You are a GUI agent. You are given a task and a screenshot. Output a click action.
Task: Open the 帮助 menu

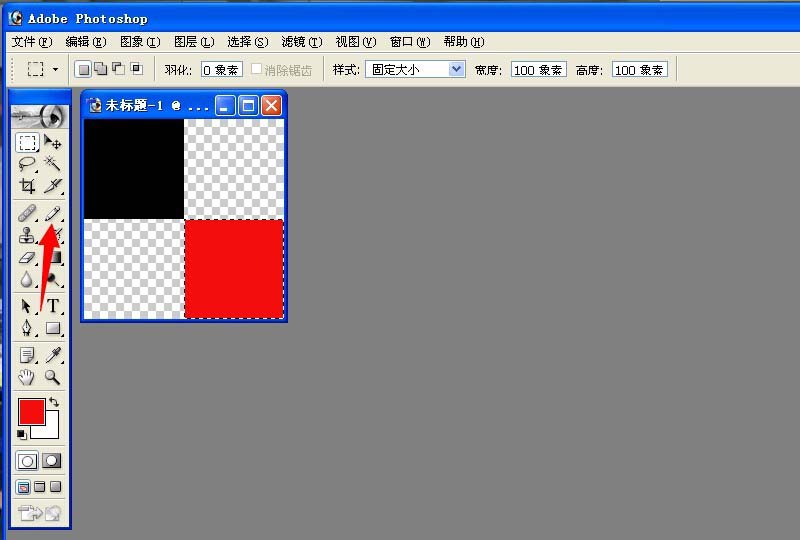464,42
